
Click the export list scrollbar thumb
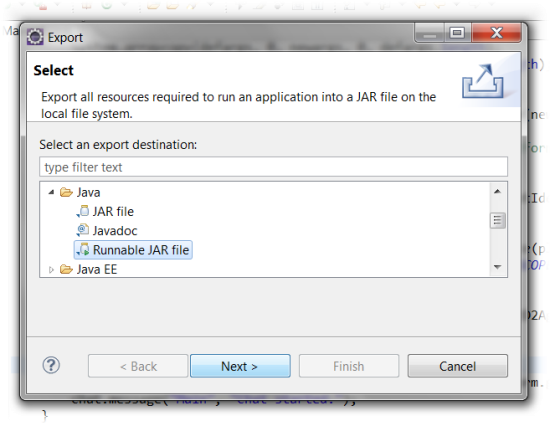pyautogui.click(x=497, y=220)
